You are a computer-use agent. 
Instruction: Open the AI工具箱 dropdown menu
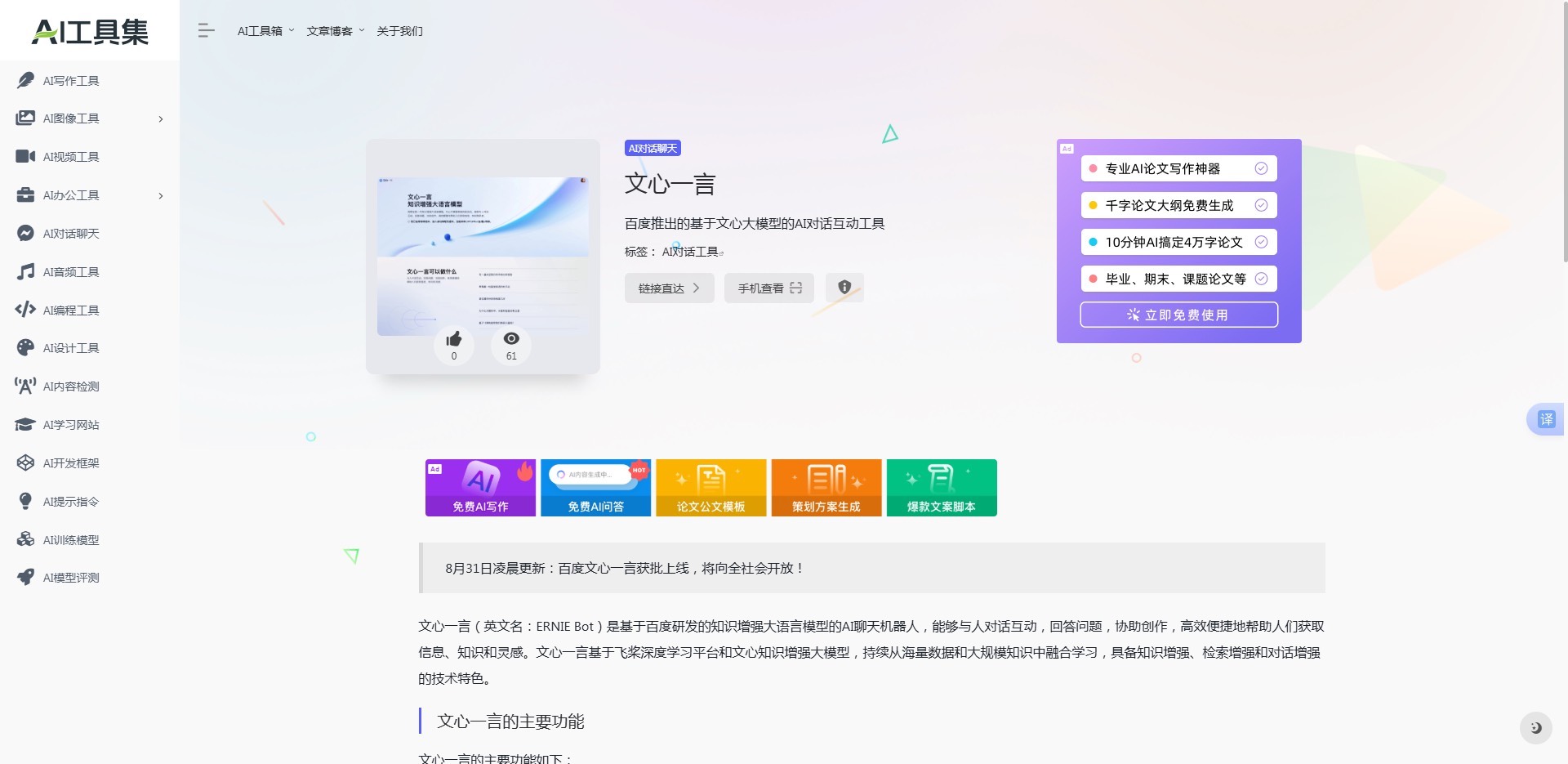[x=265, y=31]
